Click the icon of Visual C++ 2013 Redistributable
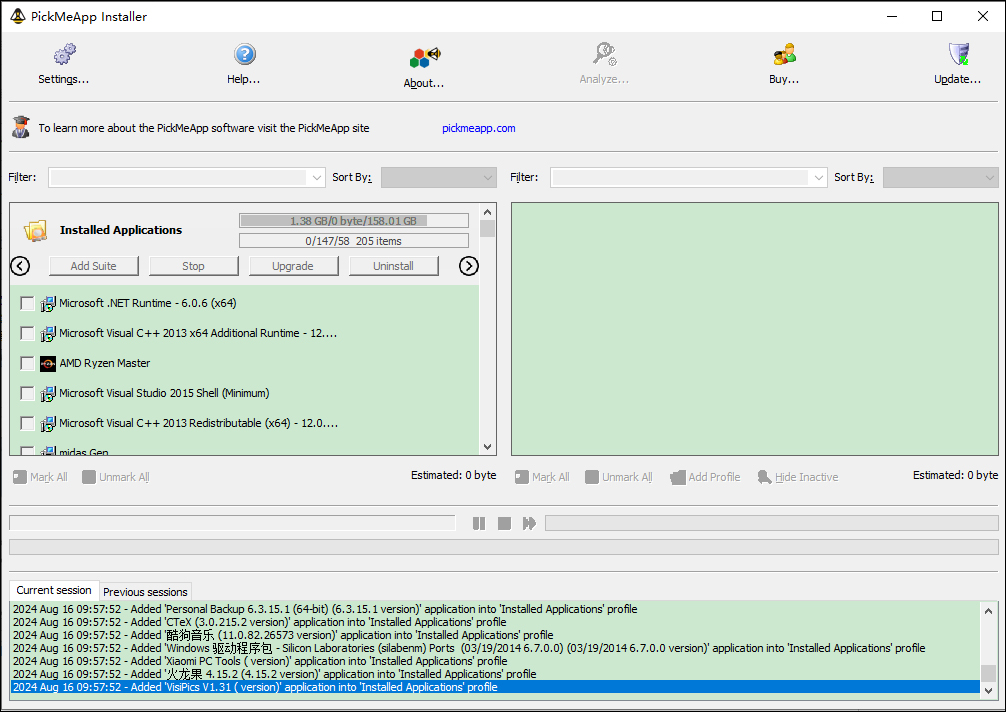 point(48,424)
